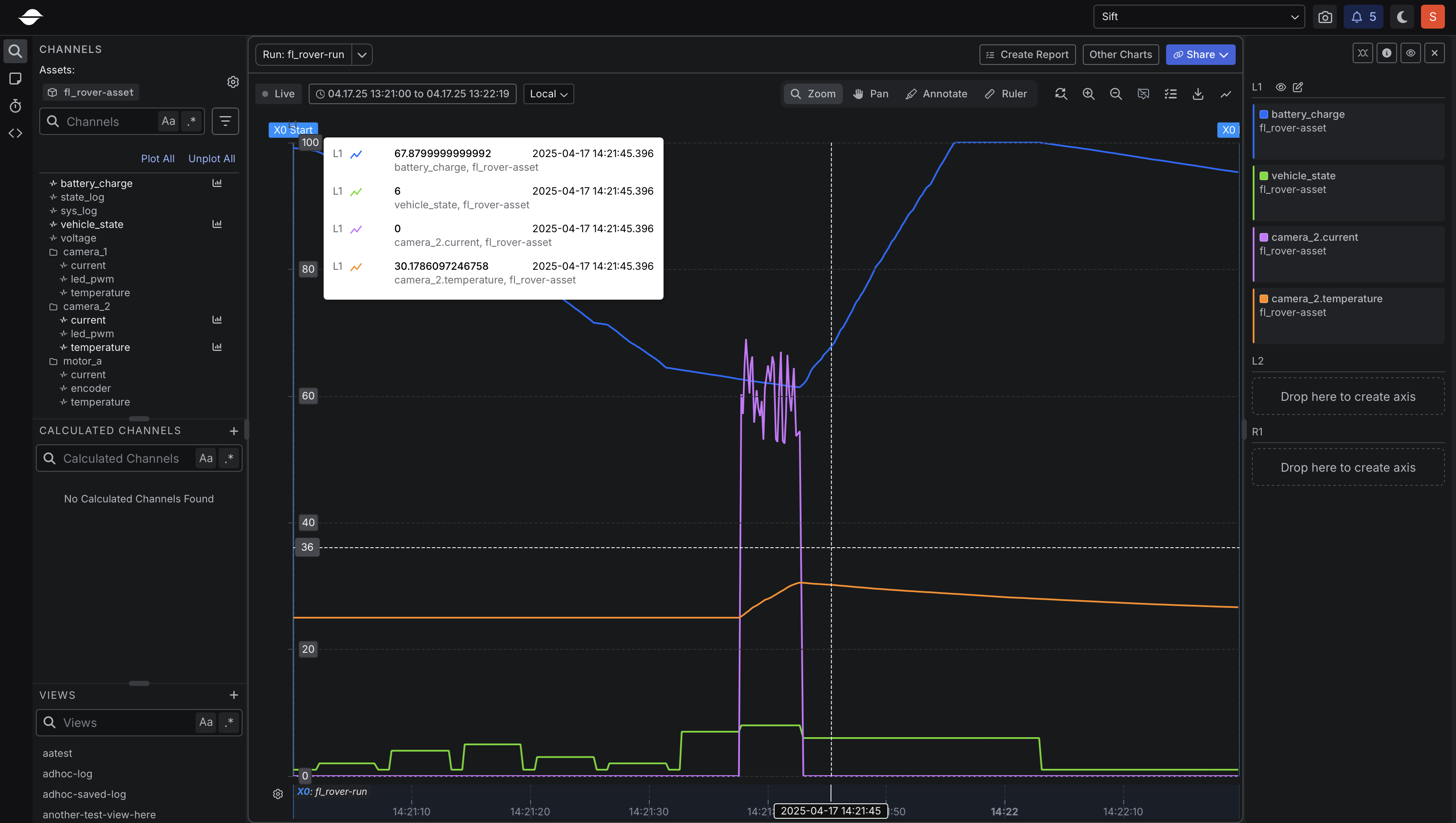Toggle visibility of the L1 axis
This screenshot has width=1456, height=823.
point(1280,87)
